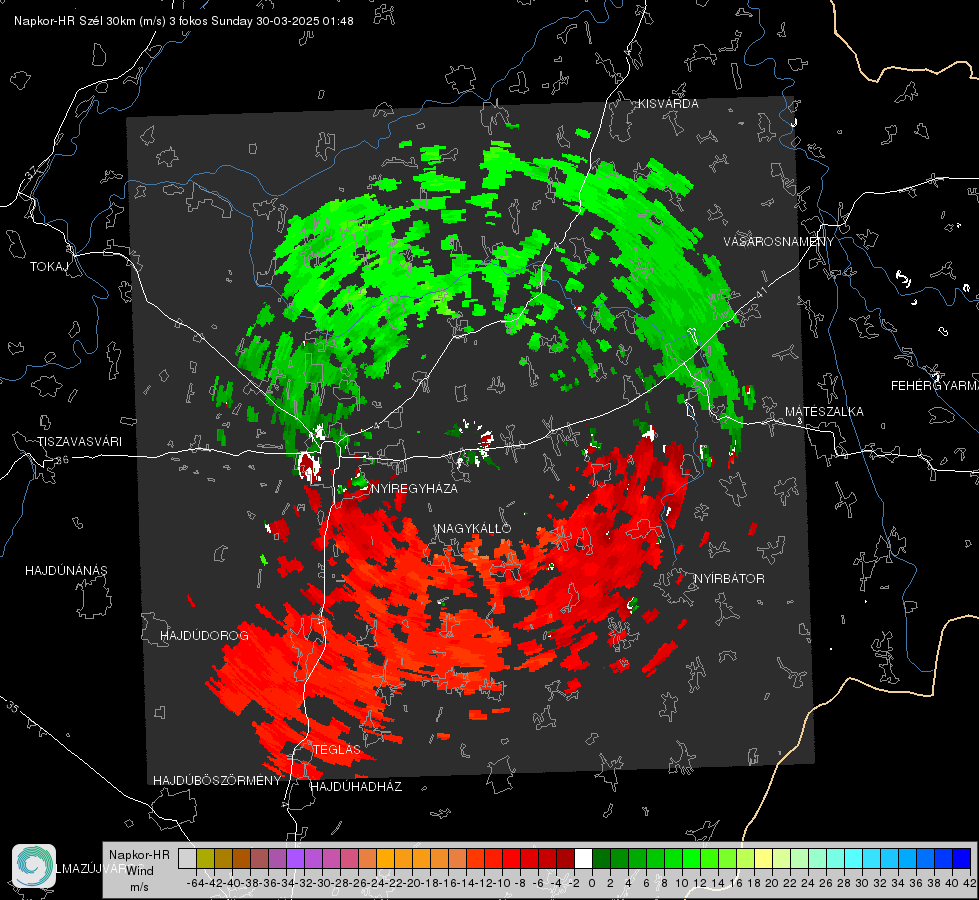Select the TOKAJ city label
The width and height of the screenshot is (979, 900).
pos(49,267)
